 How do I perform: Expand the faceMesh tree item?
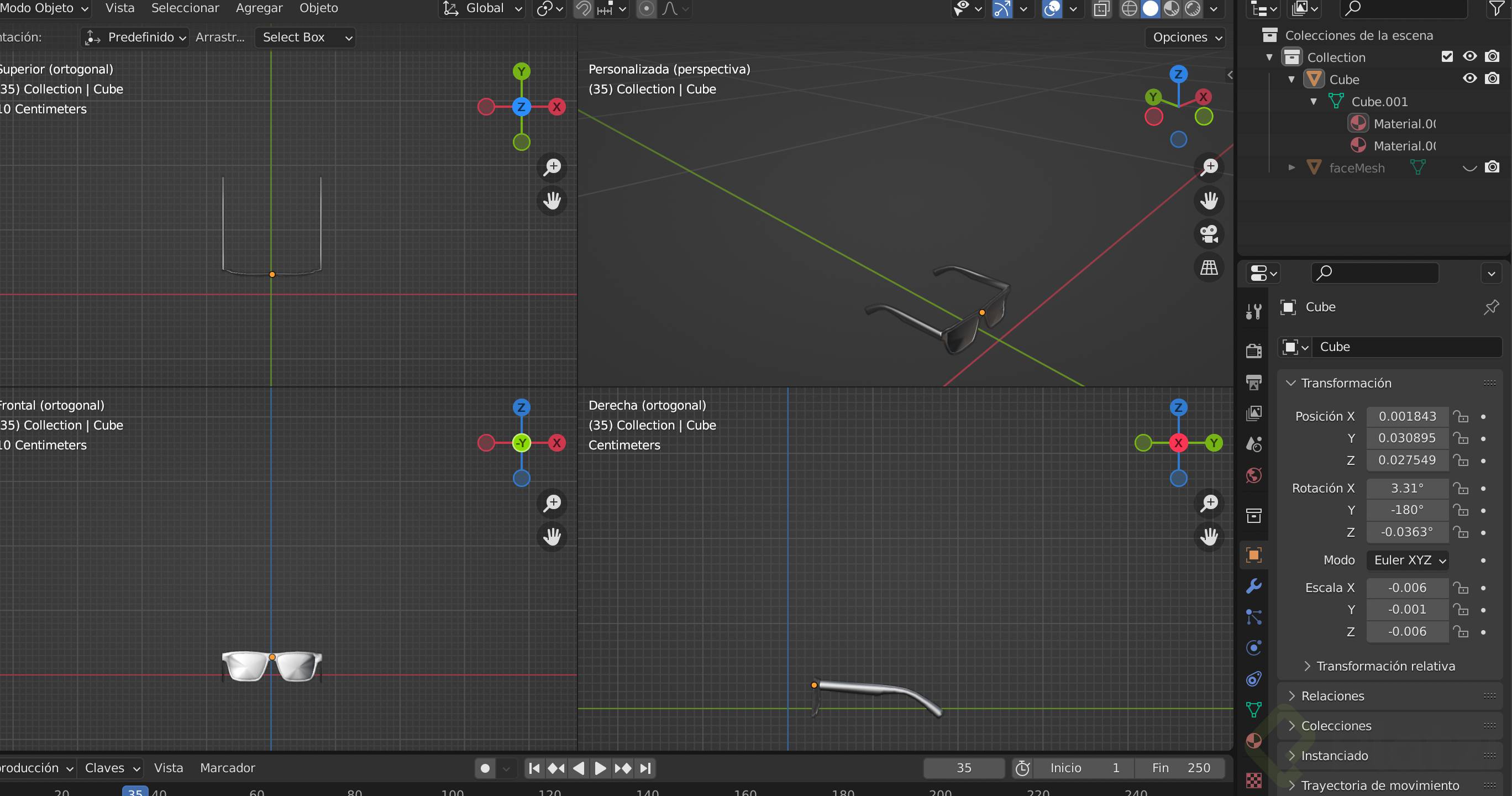pos(1292,168)
